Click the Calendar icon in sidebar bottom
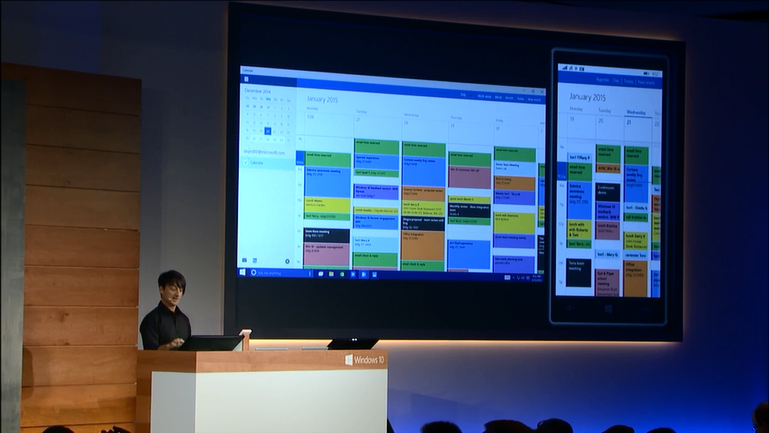The image size is (769, 433). click(255, 260)
